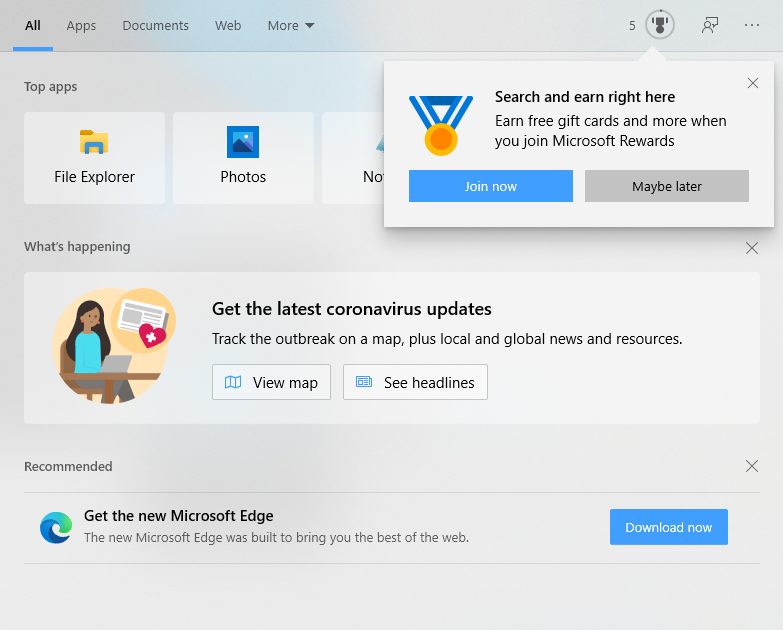This screenshot has height=630, width=783.
Task: Close the Microsoft Rewards popup
Action: [753, 83]
